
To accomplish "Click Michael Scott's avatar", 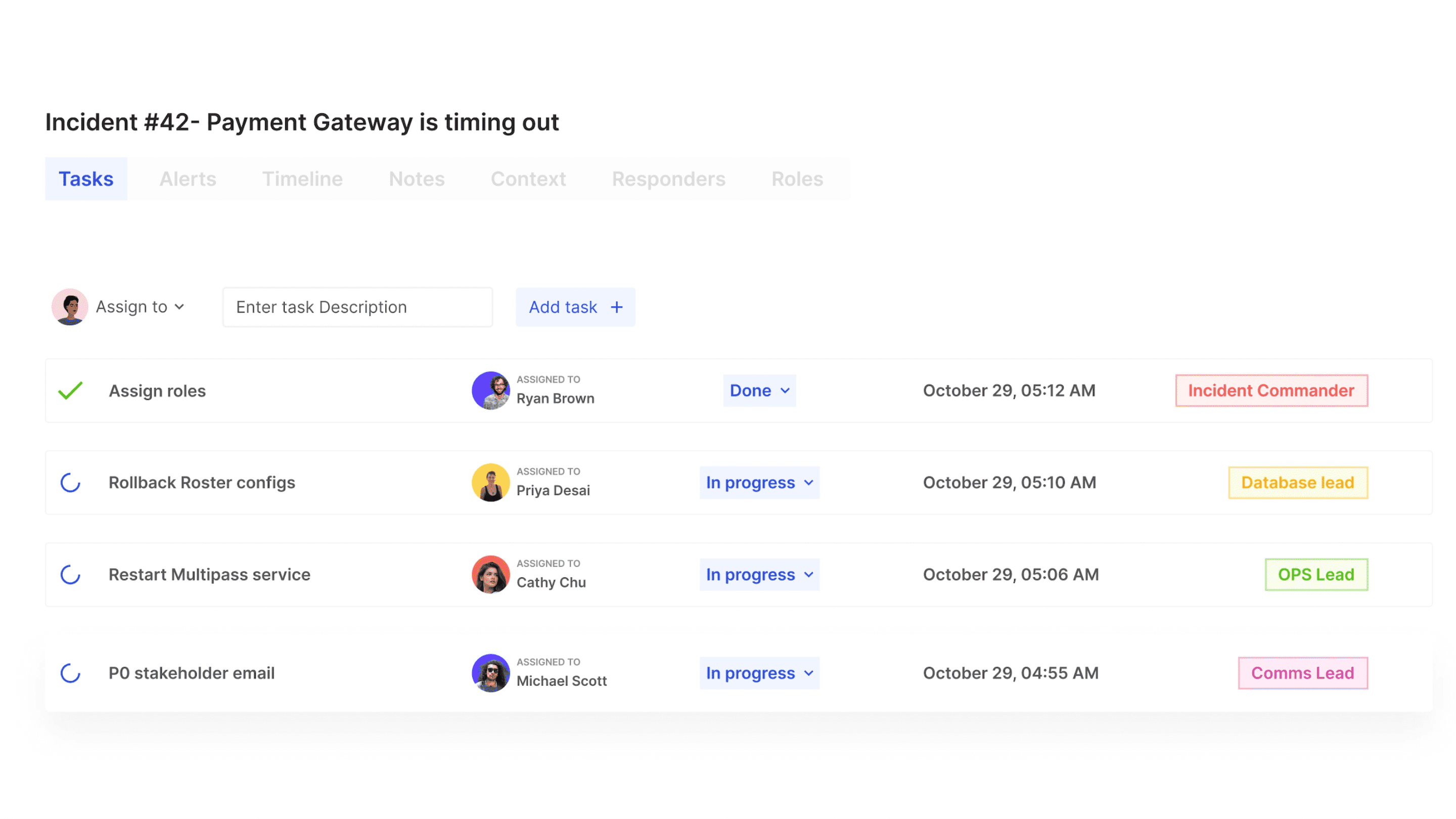I will tap(490, 673).
